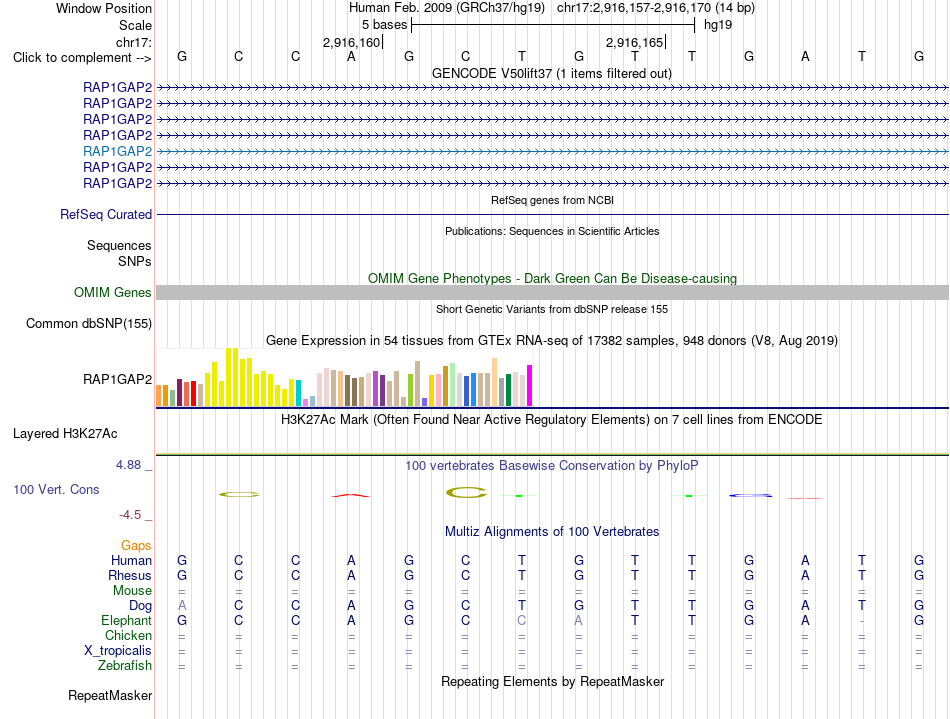Viewport: 950px width, 719px height.
Task: Click the red A conservation logo
Action: point(351,495)
